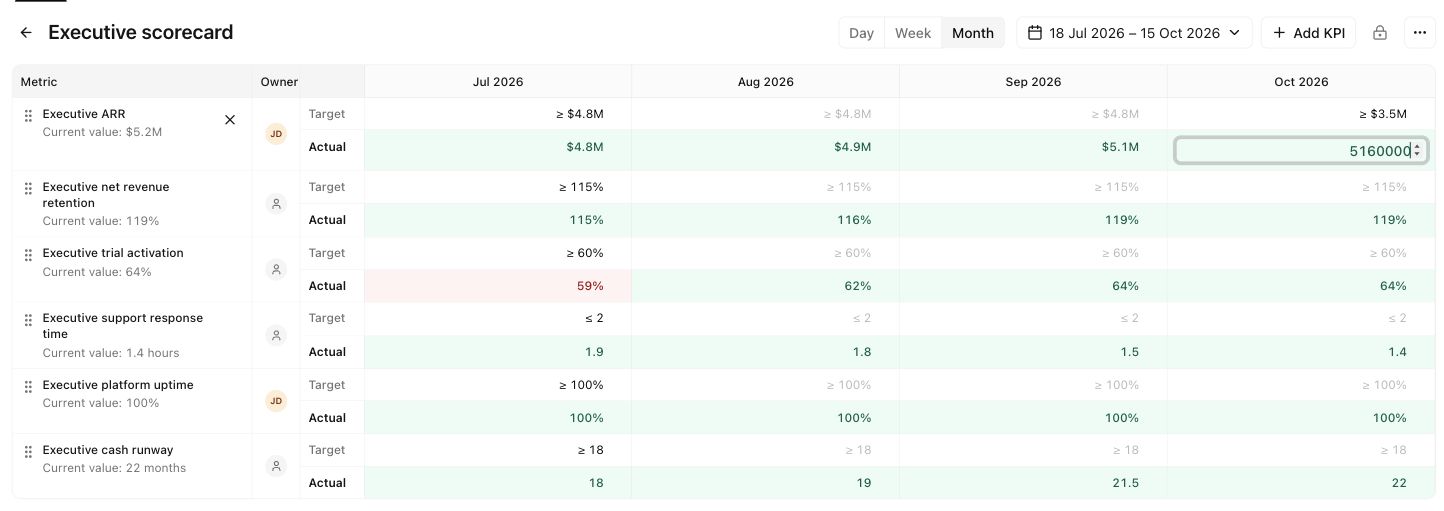Click the Add KPI button
1444x511 pixels.
click(1308, 33)
